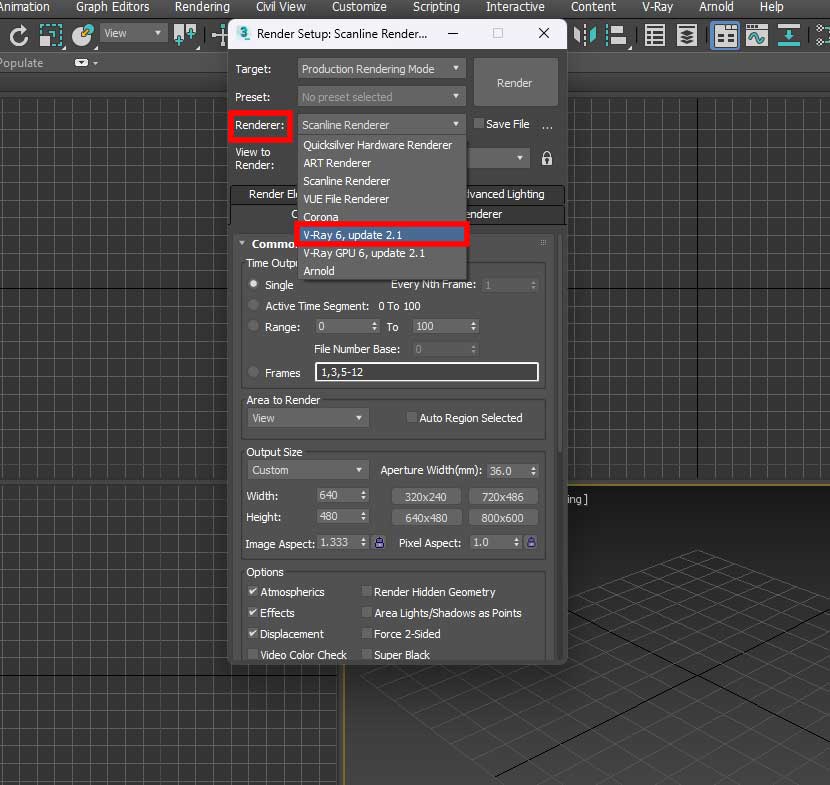Click the Mirror tool icon
Image resolution: width=830 pixels, height=785 pixels.
(x=584, y=35)
